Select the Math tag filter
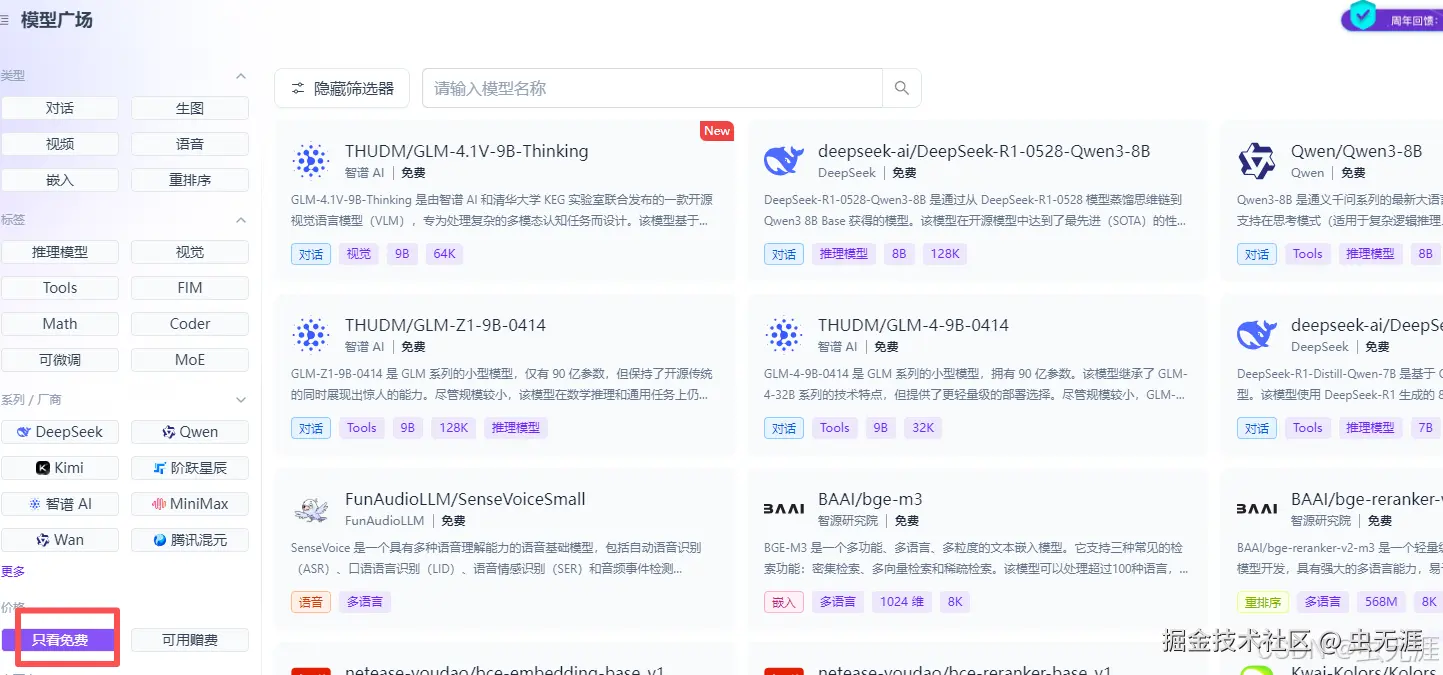1443x675 pixels. point(60,324)
